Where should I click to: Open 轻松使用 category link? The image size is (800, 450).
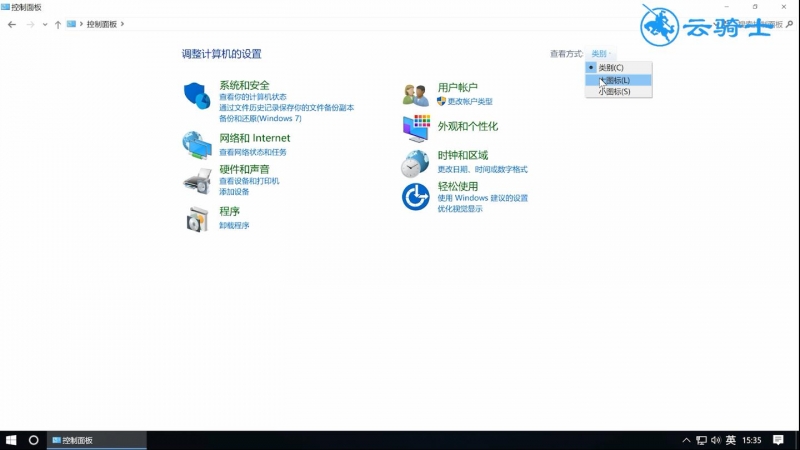click(x=458, y=186)
